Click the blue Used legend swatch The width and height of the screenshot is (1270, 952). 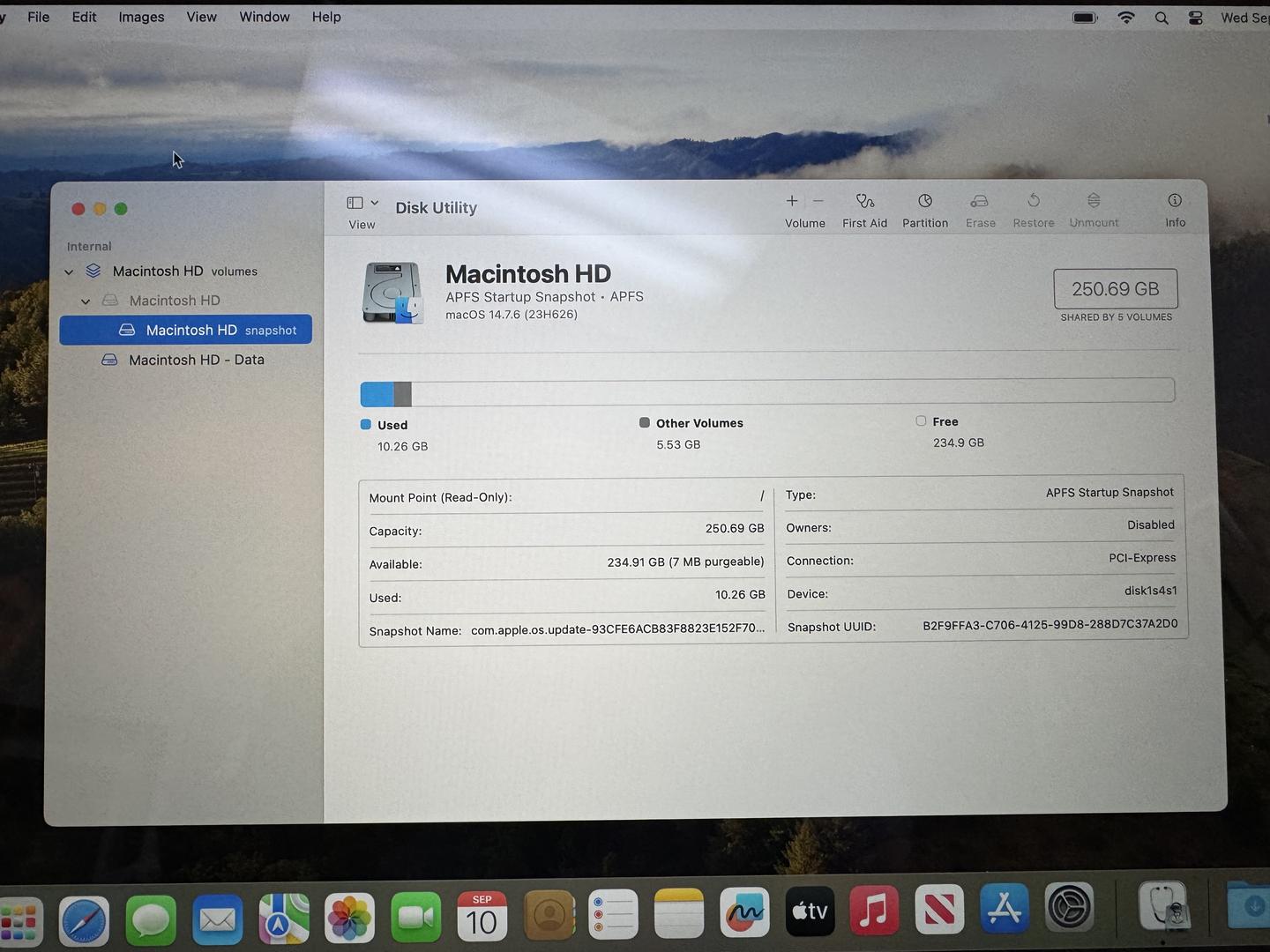(366, 425)
